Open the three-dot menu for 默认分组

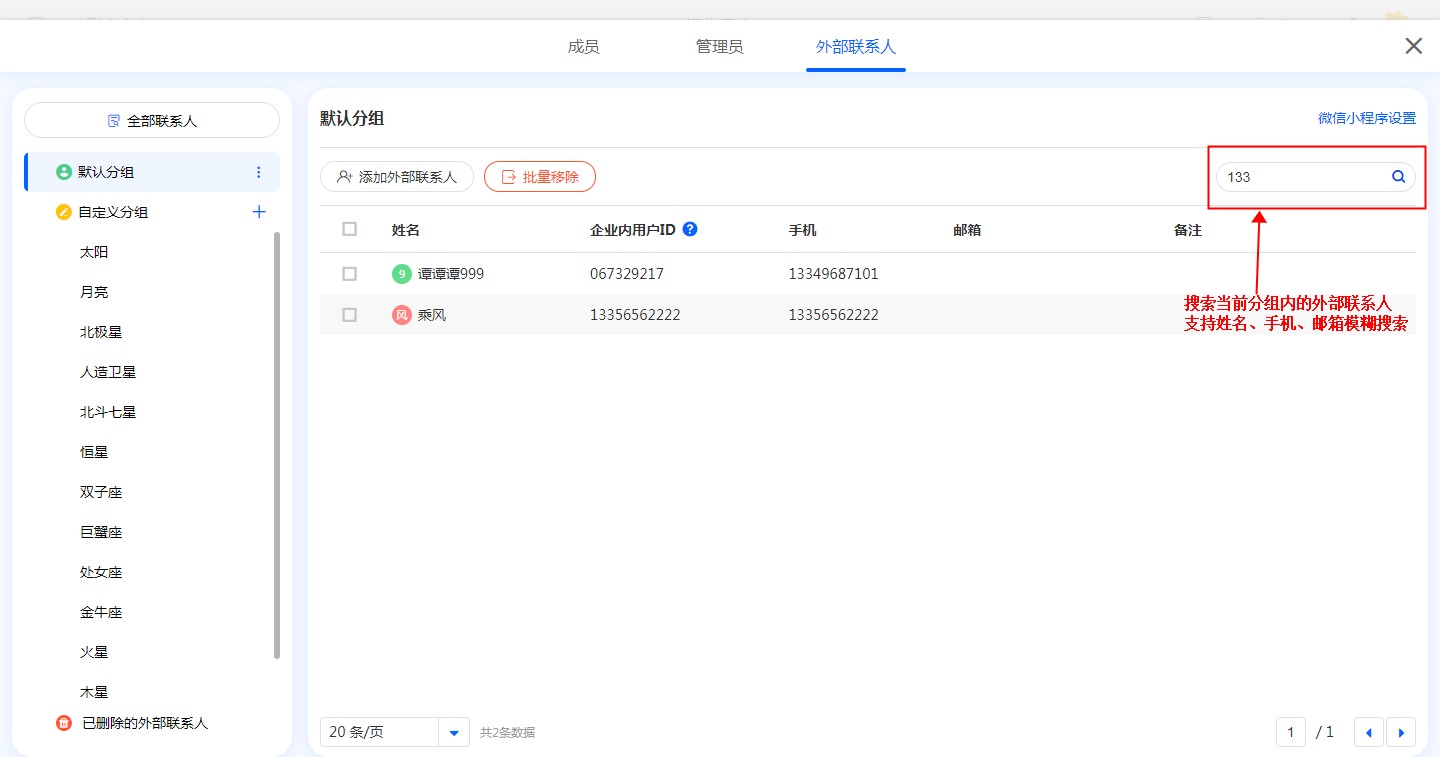tap(259, 172)
